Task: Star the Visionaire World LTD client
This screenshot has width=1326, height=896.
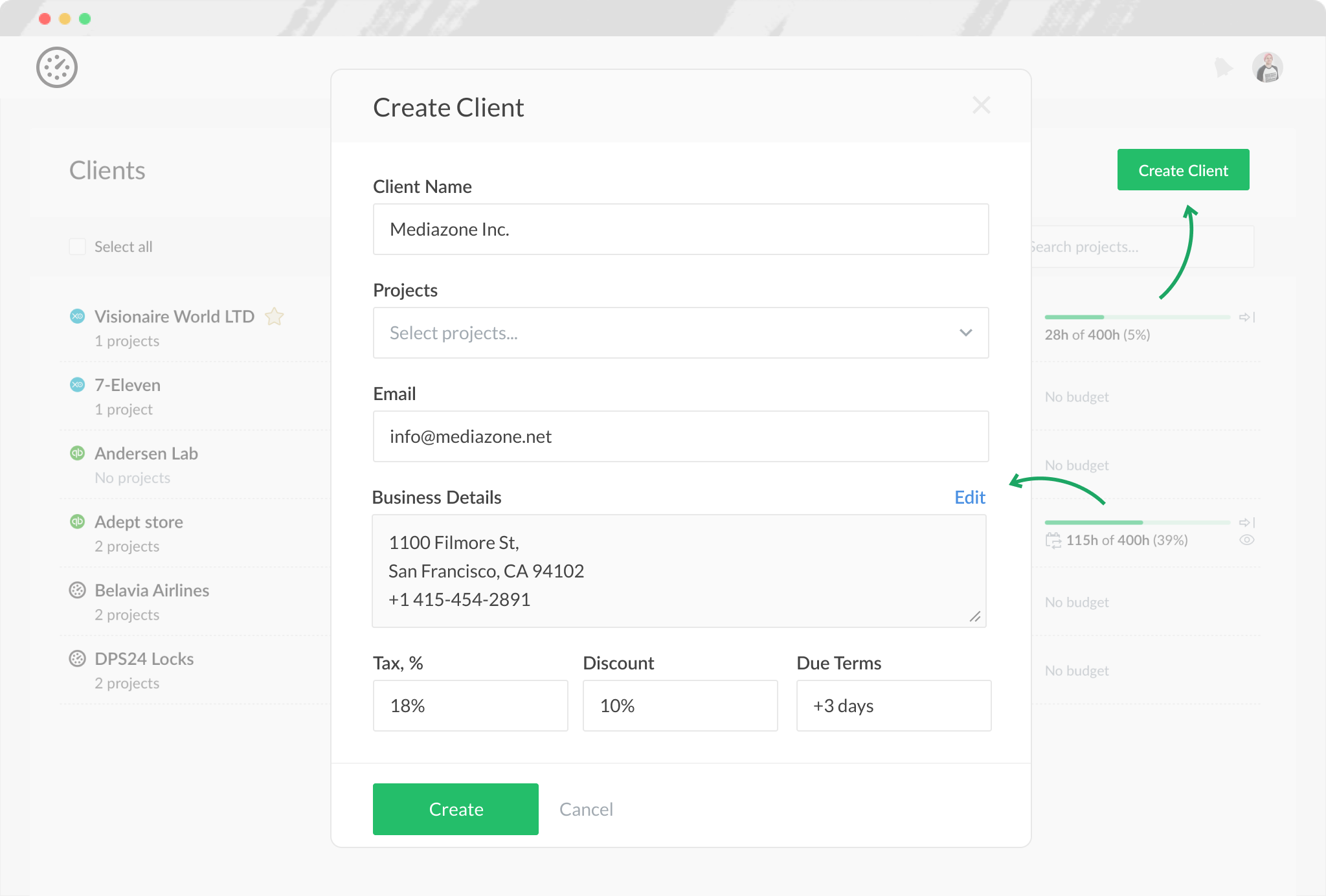Action: [275, 317]
